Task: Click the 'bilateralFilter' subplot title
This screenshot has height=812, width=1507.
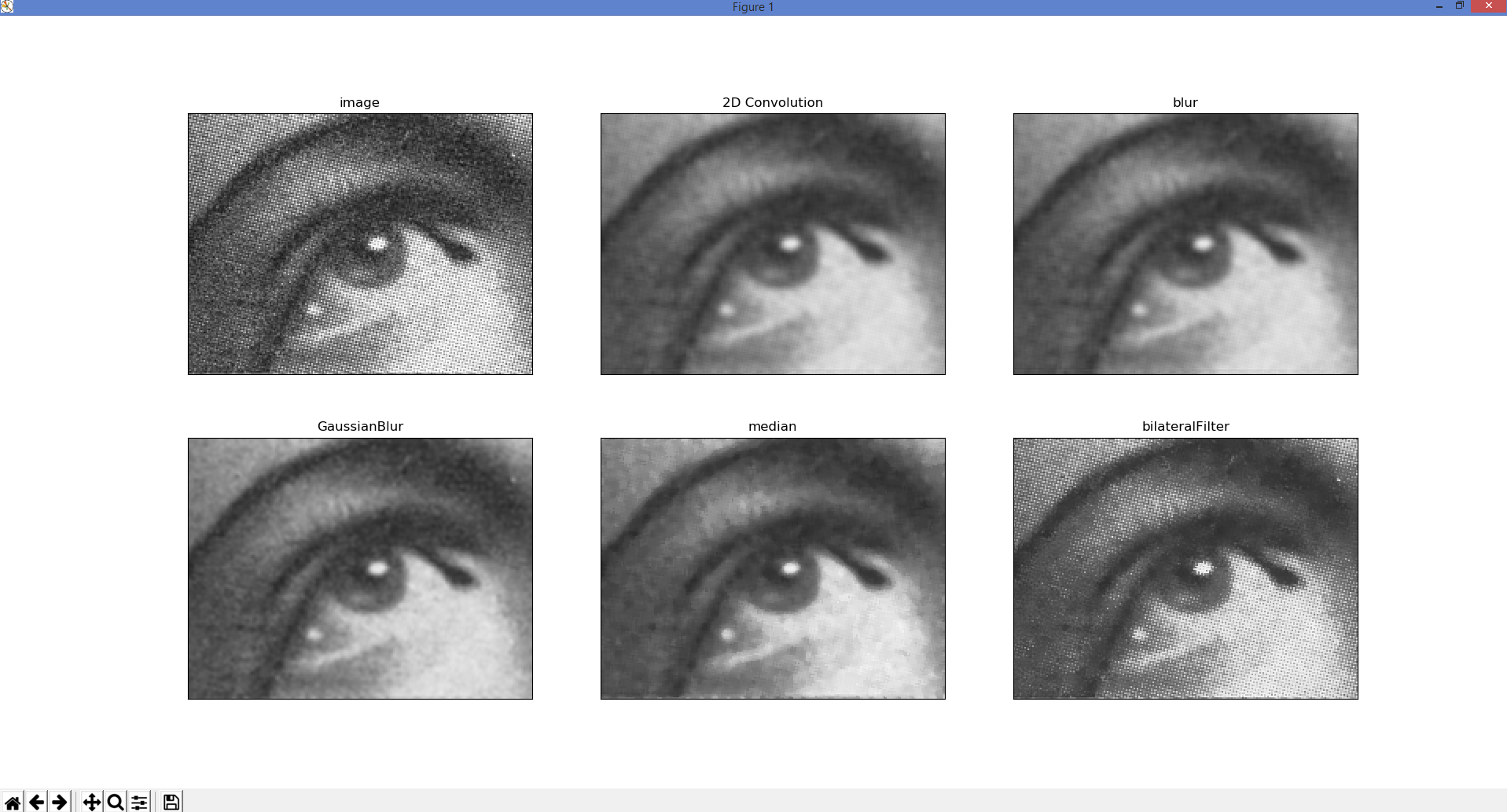Action: point(1185,426)
